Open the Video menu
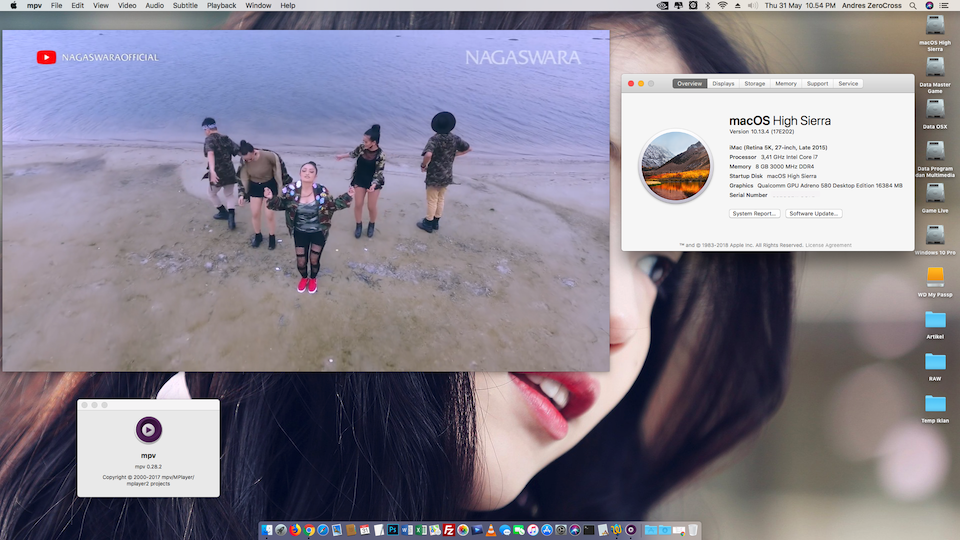 tap(127, 6)
